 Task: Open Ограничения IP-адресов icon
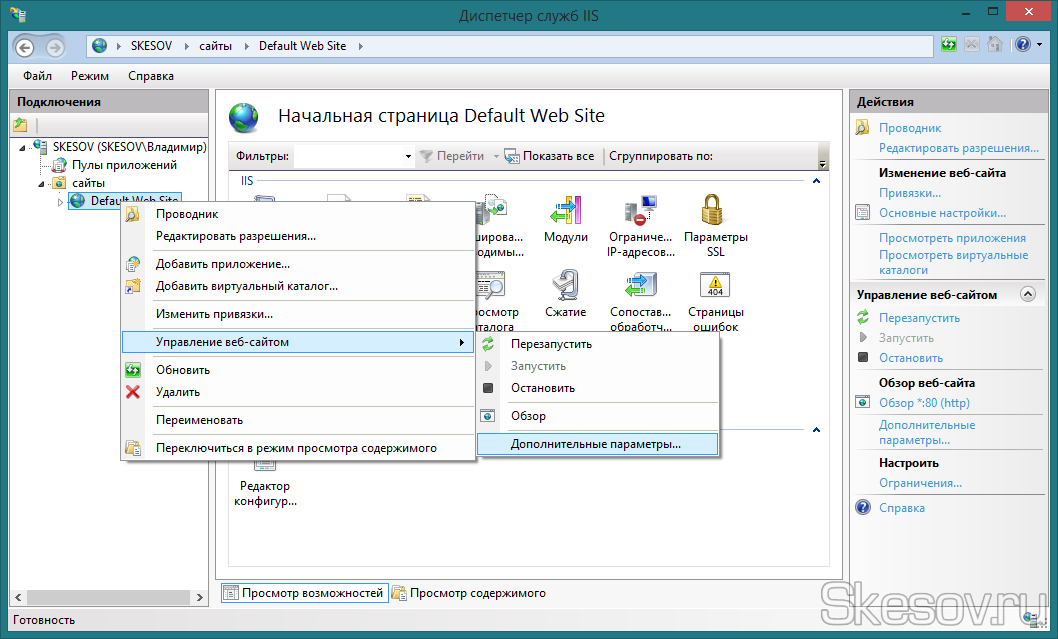640,212
